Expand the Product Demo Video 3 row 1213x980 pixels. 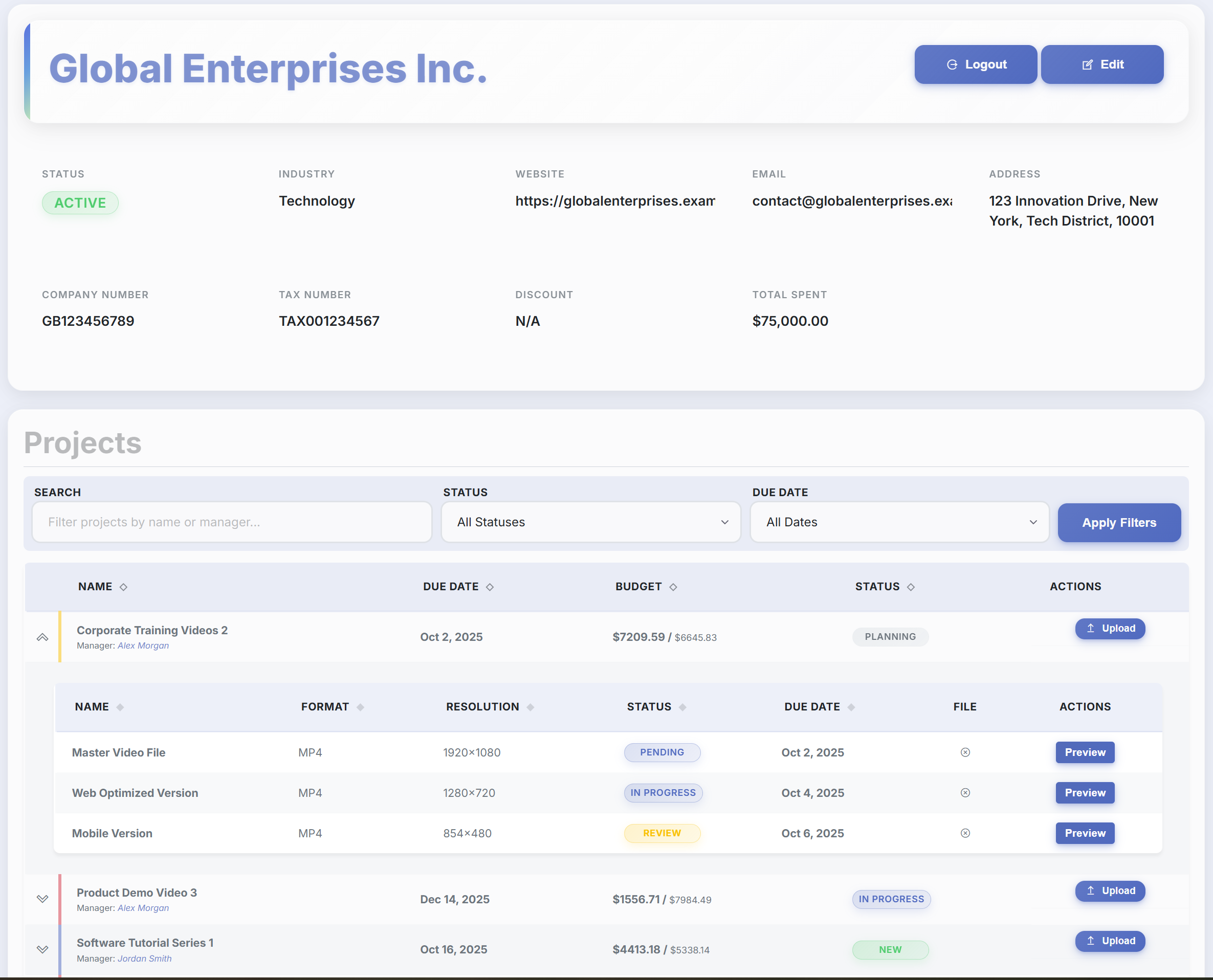pos(42,898)
